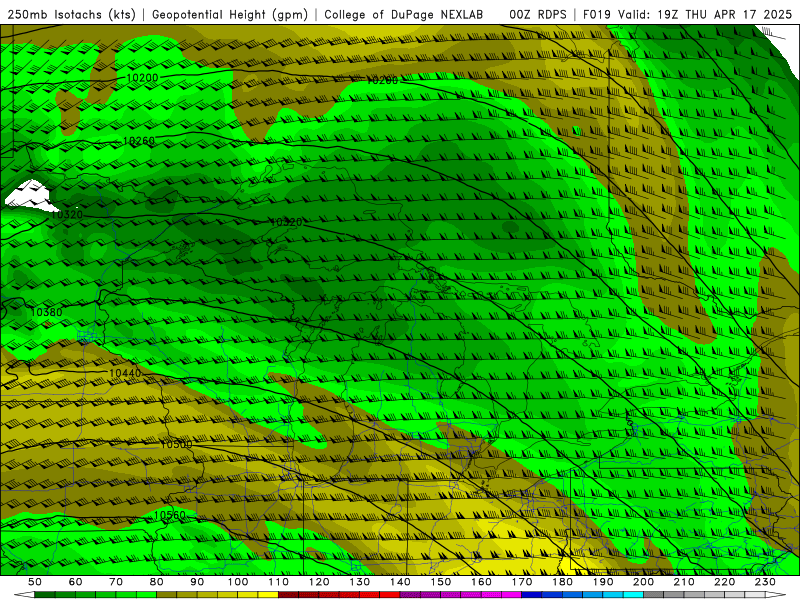Click the 160 tick label on the colorbar
The height and width of the screenshot is (600, 800).
(x=481, y=582)
